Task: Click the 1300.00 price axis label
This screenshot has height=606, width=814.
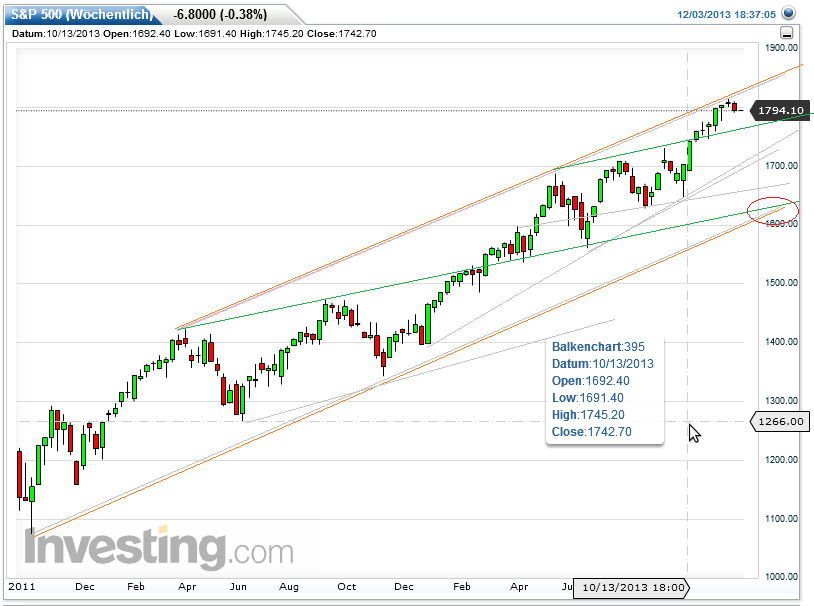Action: pyautogui.click(x=782, y=401)
